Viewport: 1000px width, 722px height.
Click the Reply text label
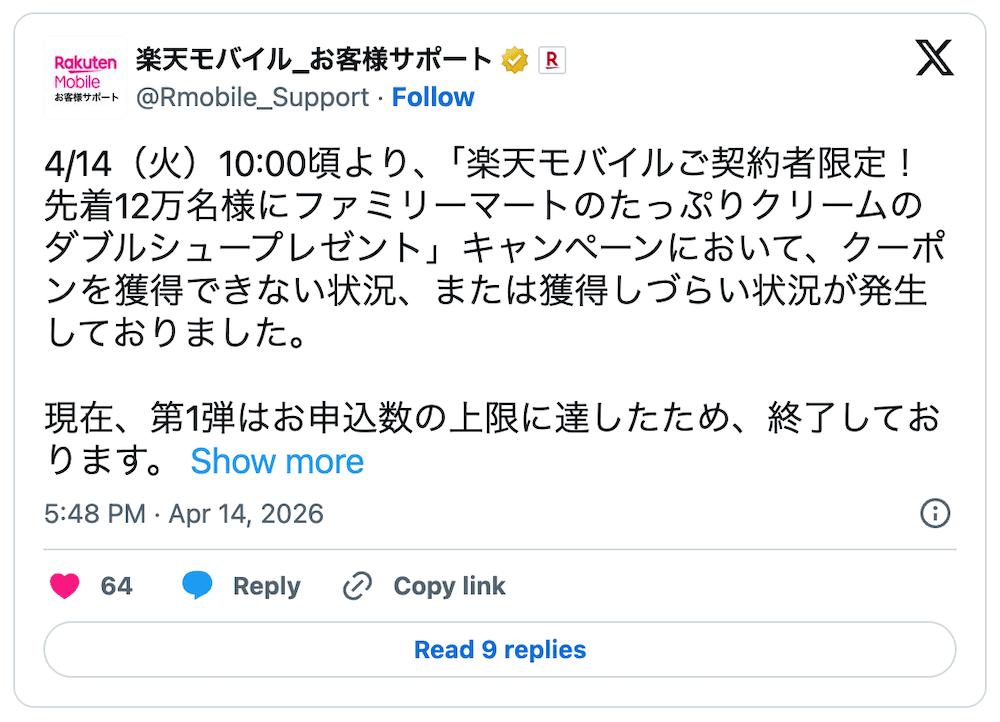tap(266, 586)
